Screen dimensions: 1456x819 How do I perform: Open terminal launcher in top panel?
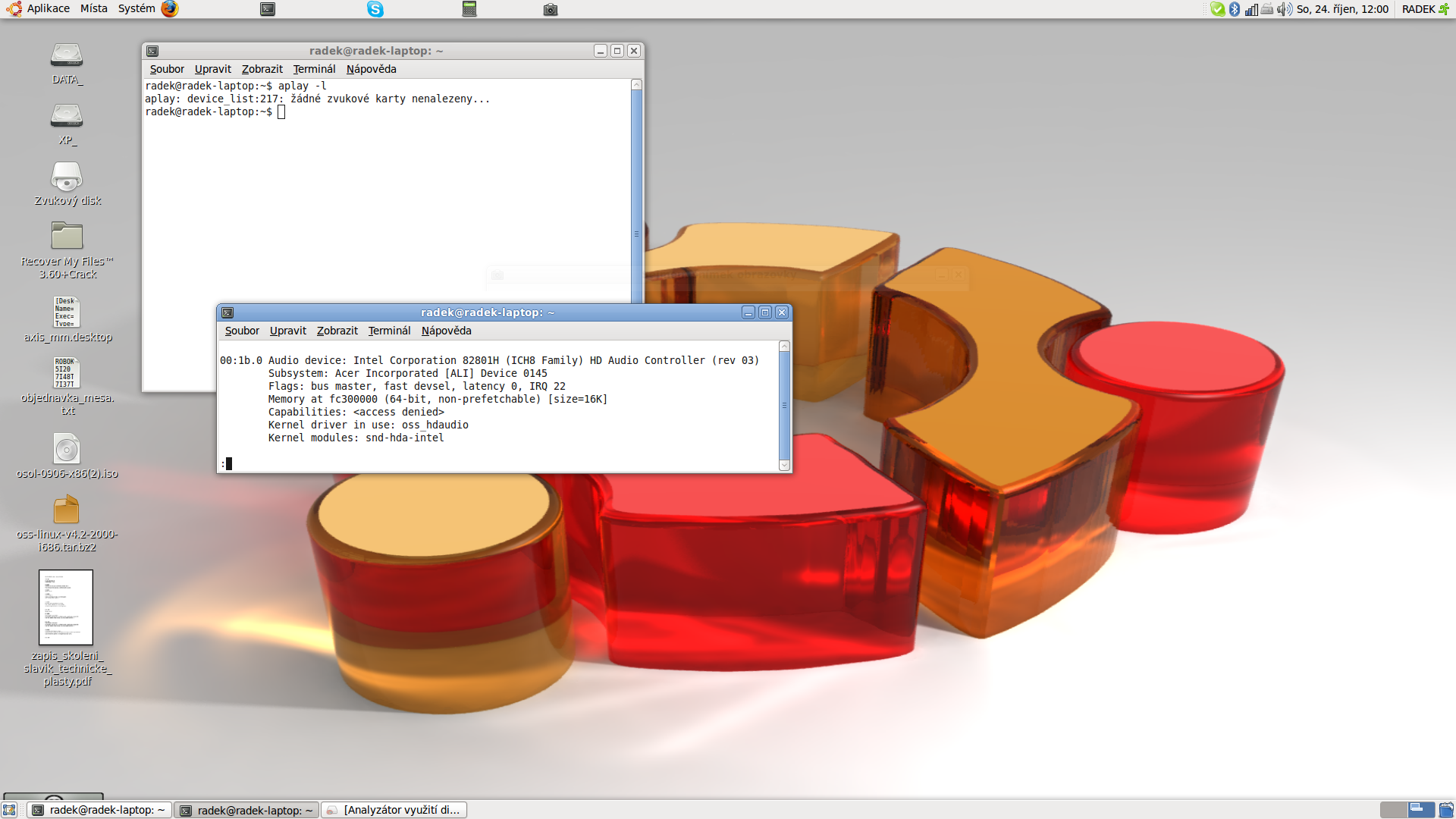[268, 9]
